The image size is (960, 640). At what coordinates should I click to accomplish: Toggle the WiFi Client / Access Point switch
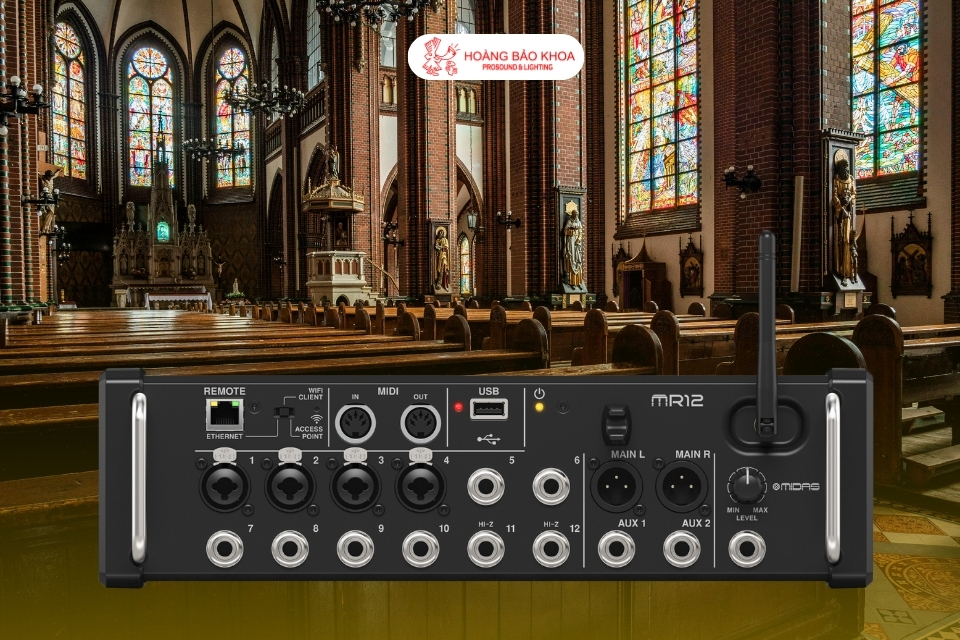282,411
